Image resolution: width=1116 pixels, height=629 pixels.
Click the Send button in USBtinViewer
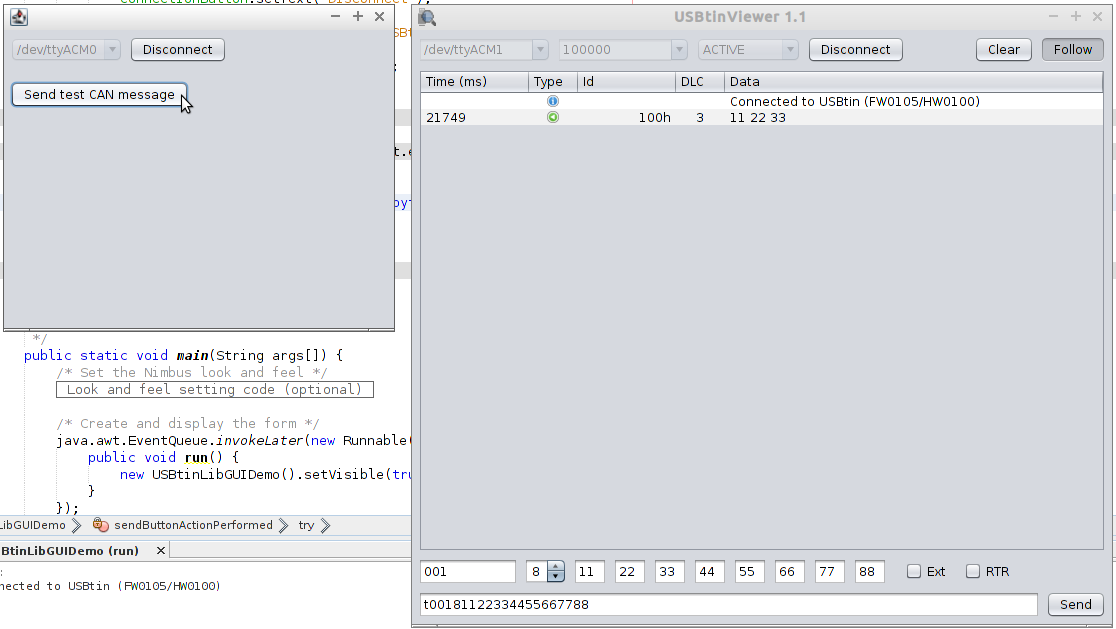(1075, 605)
